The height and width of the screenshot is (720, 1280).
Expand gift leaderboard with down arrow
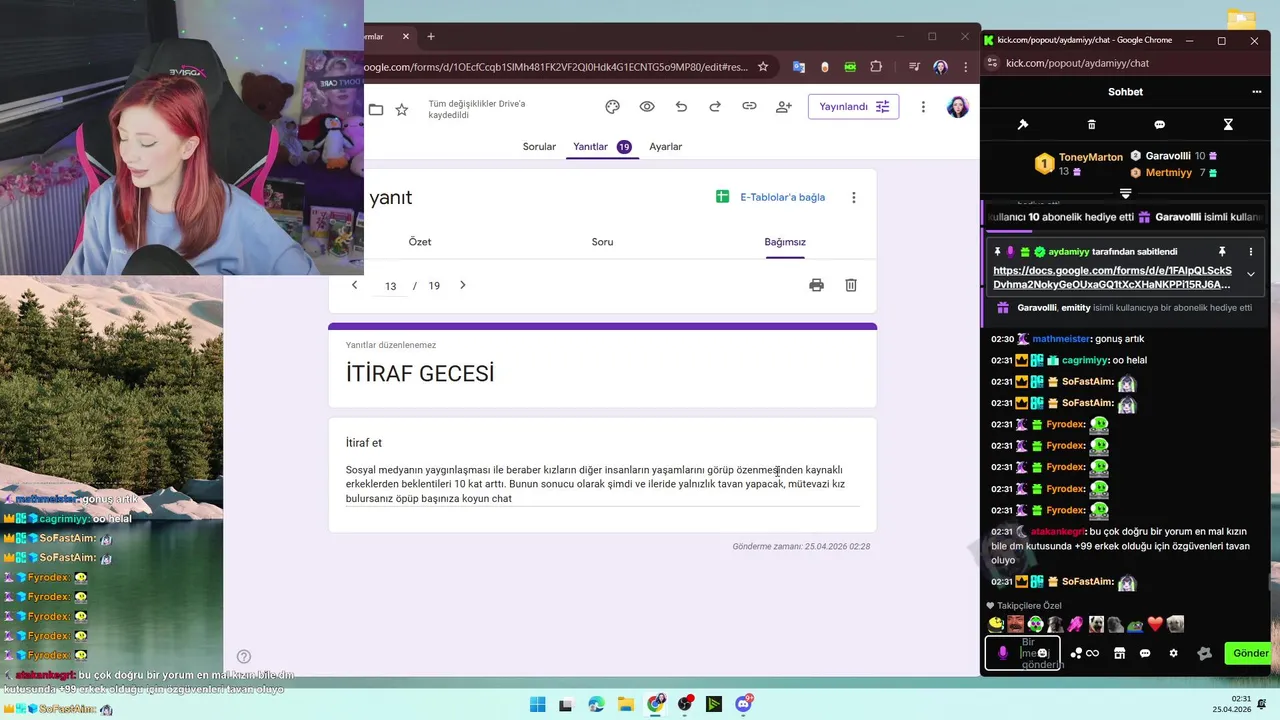click(1125, 193)
